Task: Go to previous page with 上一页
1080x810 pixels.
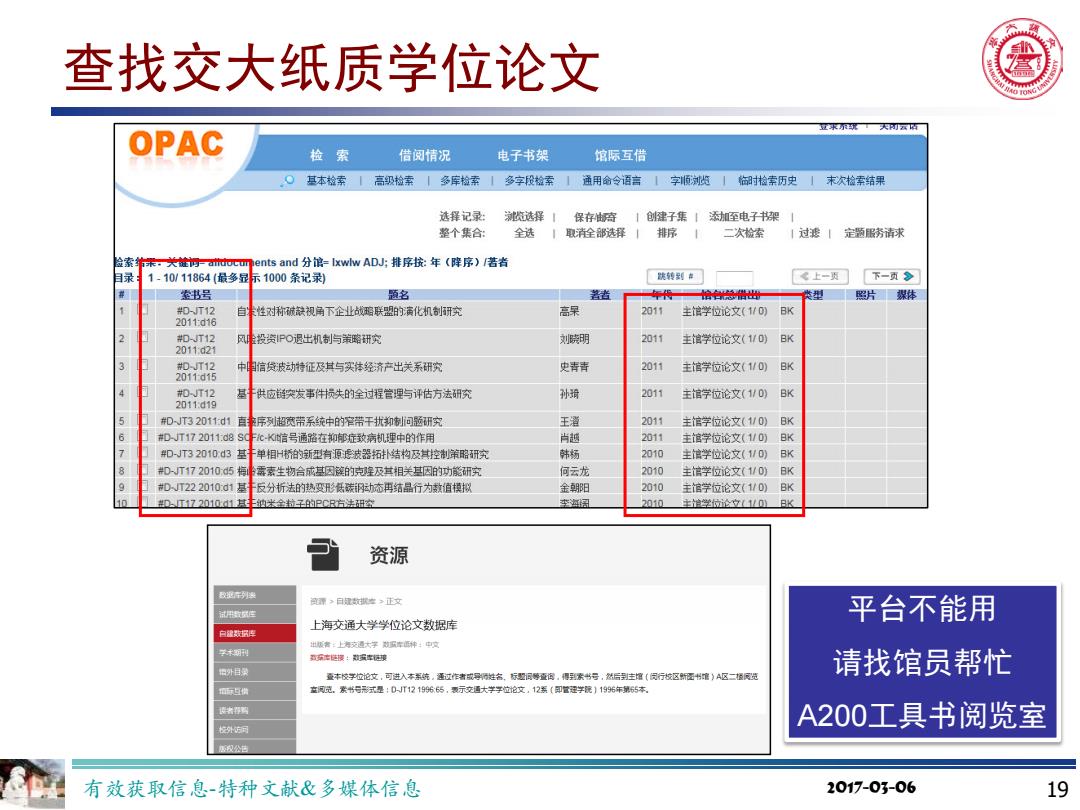Action: (x=820, y=276)
